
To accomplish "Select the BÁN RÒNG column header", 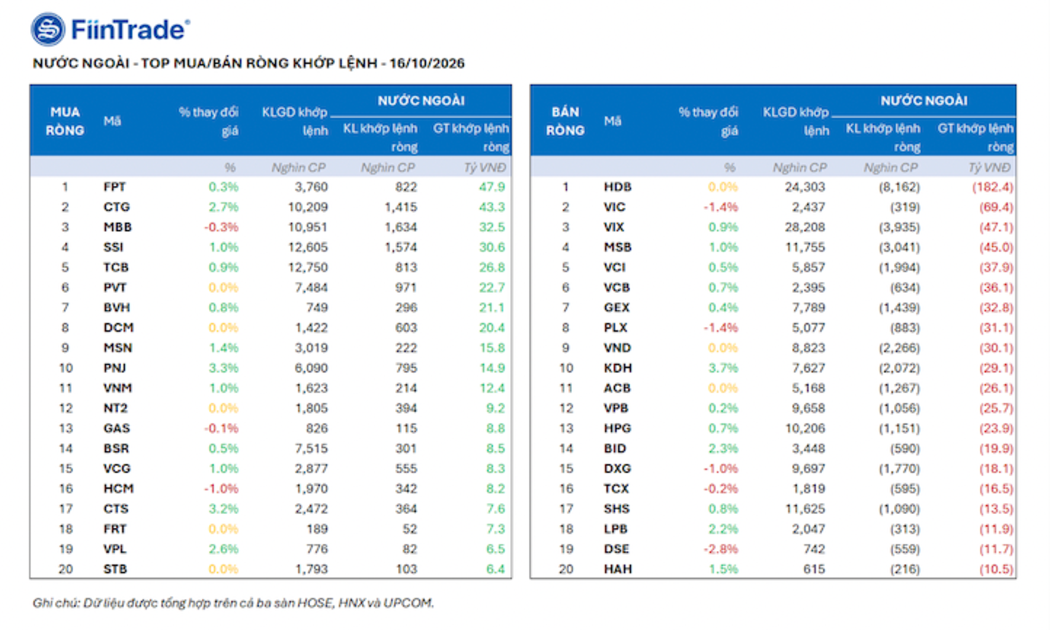I will click(x=565, y=121).
